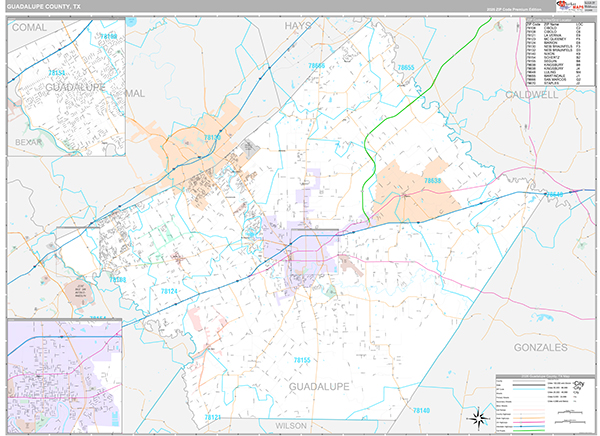Select the 78140 ZIP code label

[x=419, y=411]
